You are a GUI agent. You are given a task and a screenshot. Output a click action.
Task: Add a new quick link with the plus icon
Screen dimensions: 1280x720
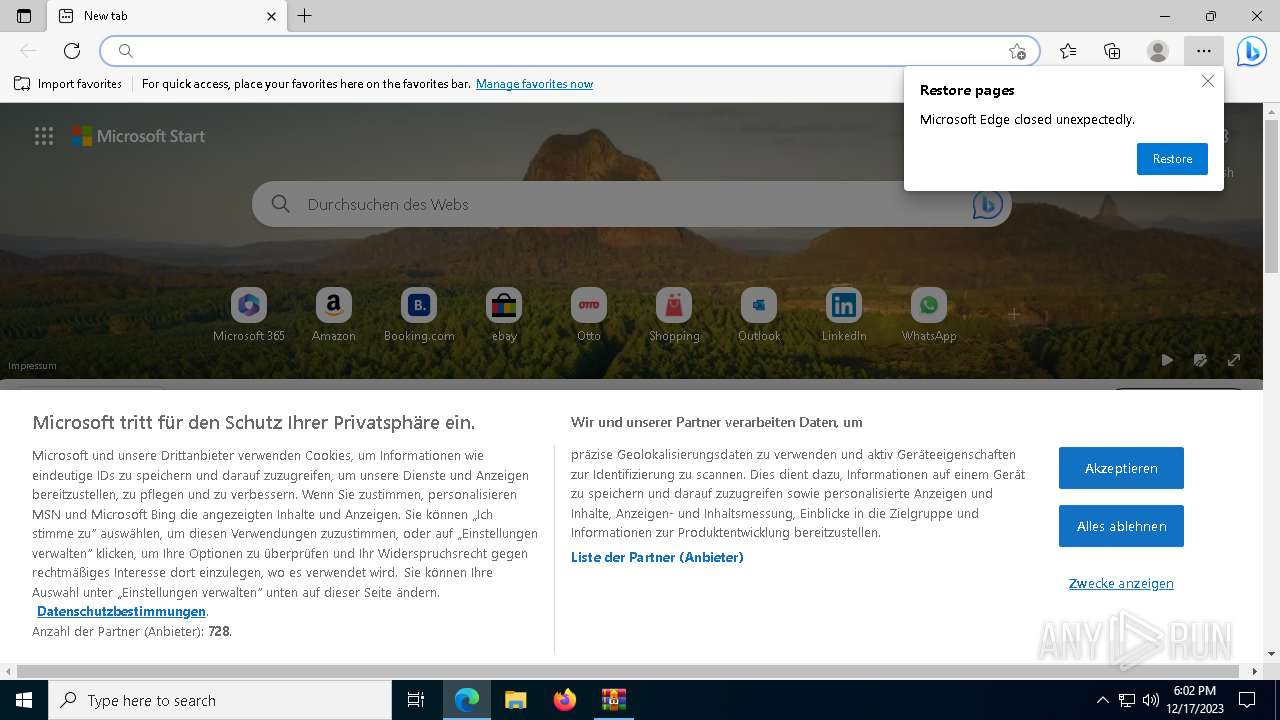tap(1014, 314)
